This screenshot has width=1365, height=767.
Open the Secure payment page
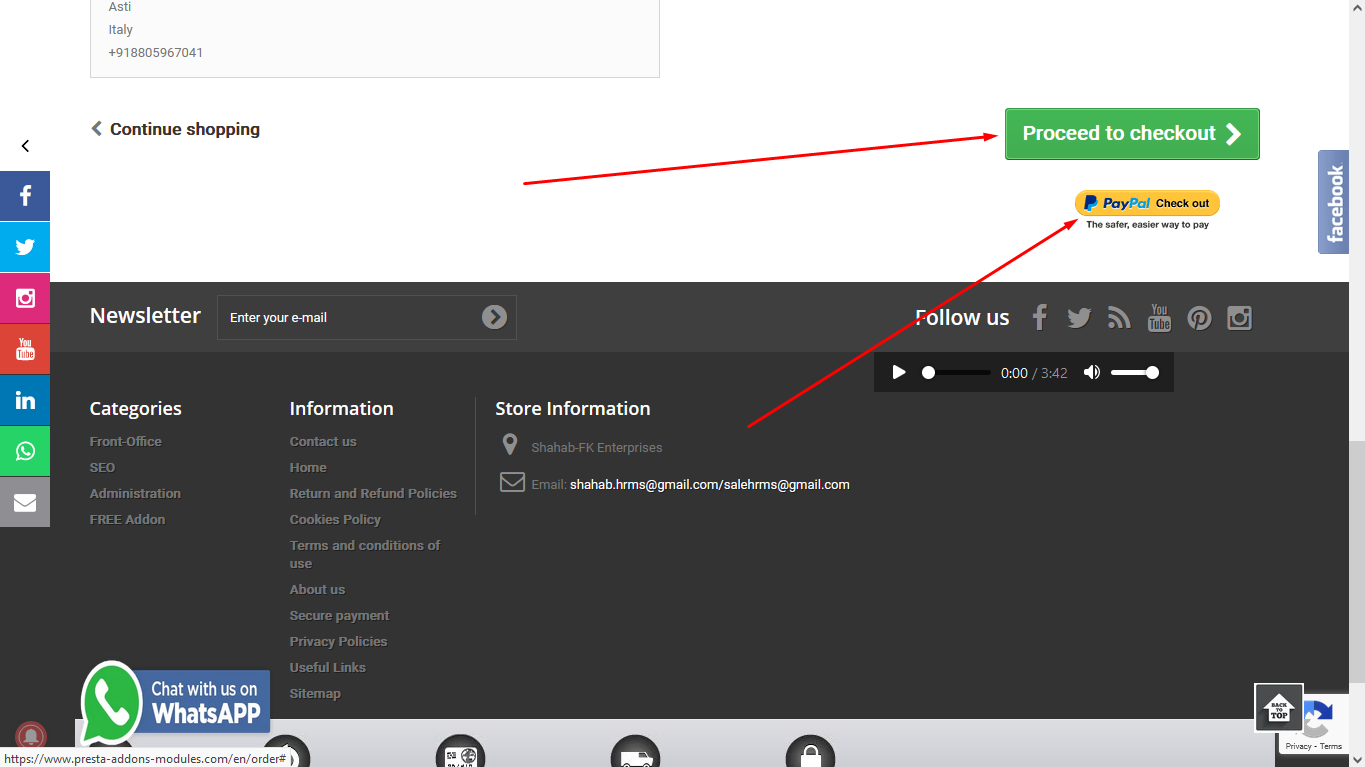(x=339, y=615)
